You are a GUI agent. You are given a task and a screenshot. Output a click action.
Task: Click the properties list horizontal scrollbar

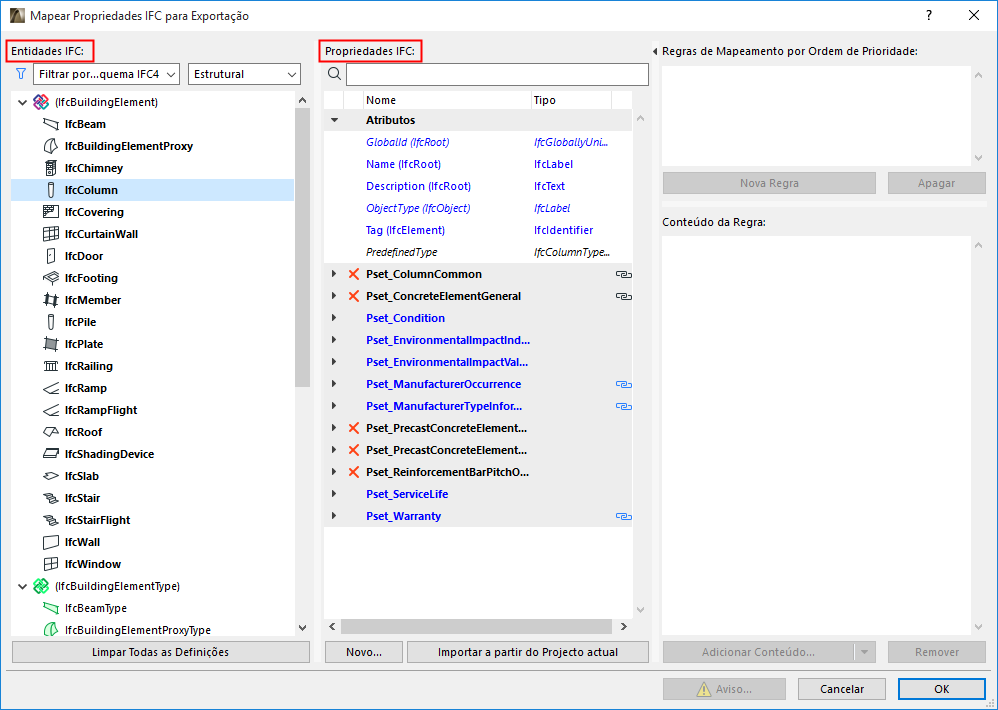tap(477, 627)
